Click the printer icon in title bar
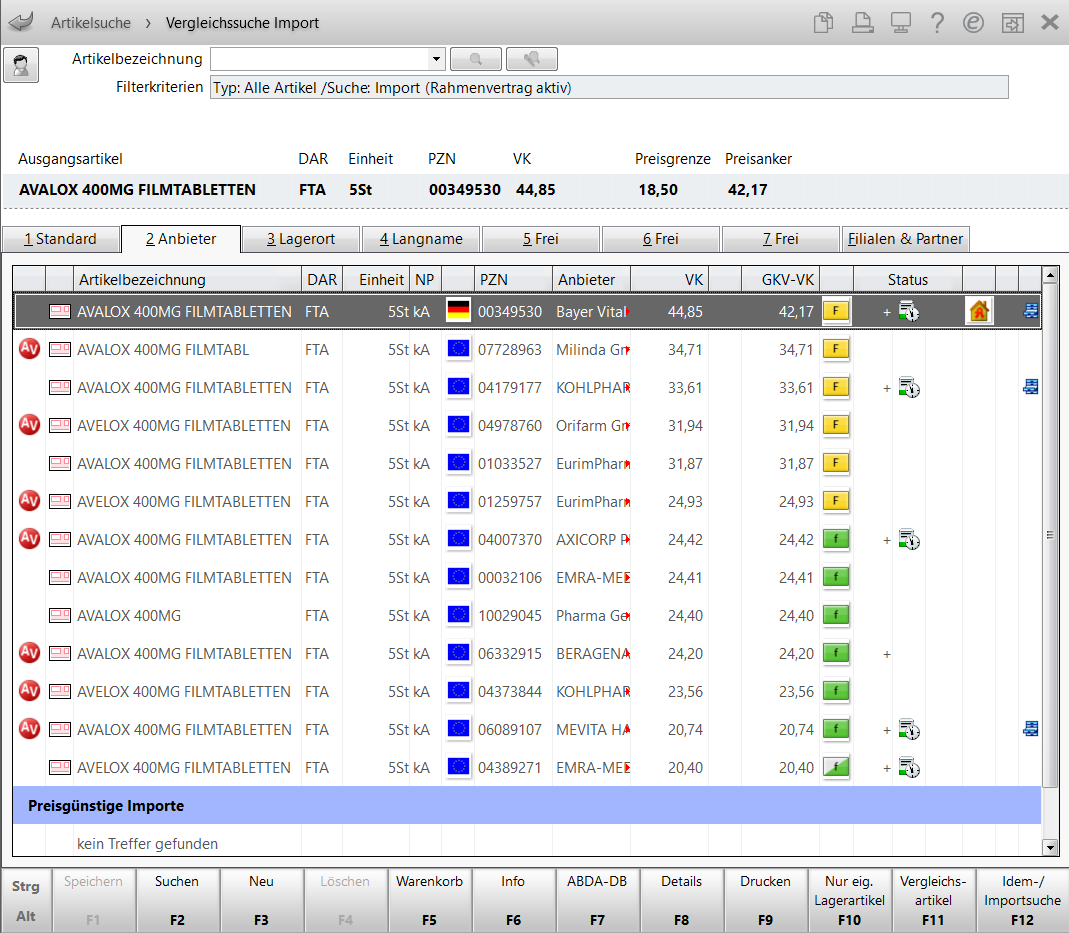 [x=862, y=22]
